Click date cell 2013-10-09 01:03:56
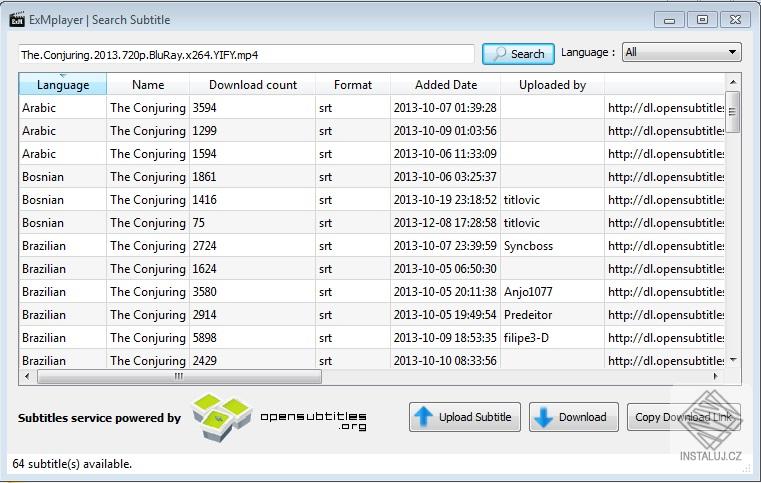 pos(445,131)
